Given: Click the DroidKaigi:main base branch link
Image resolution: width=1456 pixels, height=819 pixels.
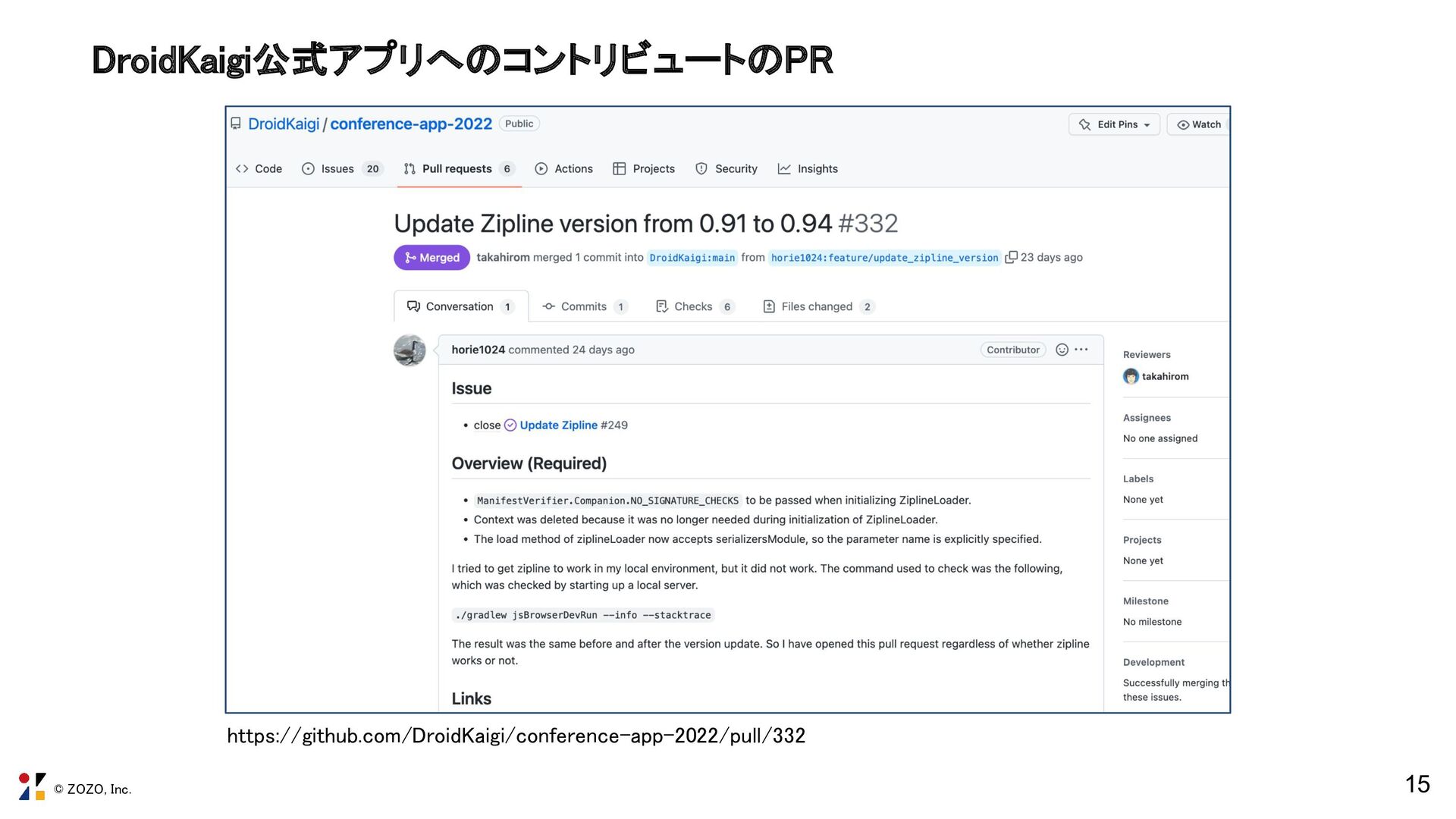Looking at the screenshot, I should pyautogui.click(x=692, y=258).
